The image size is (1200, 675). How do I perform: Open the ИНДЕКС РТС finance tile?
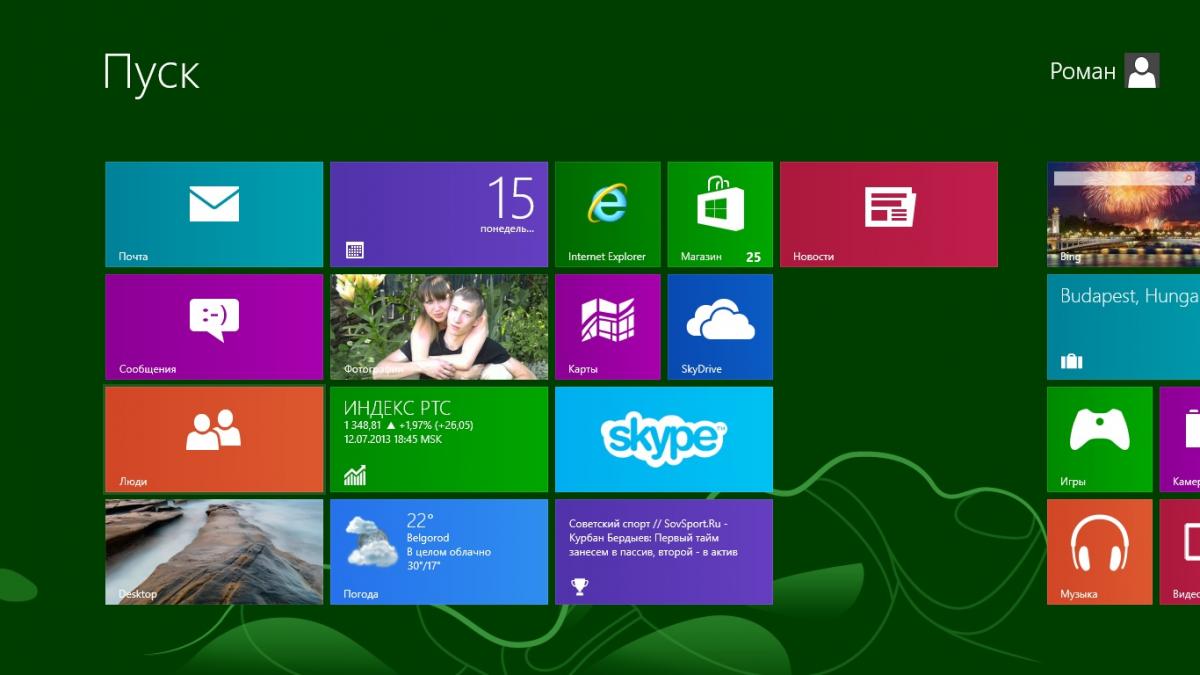pyautogui.click(x=439, y=439)
